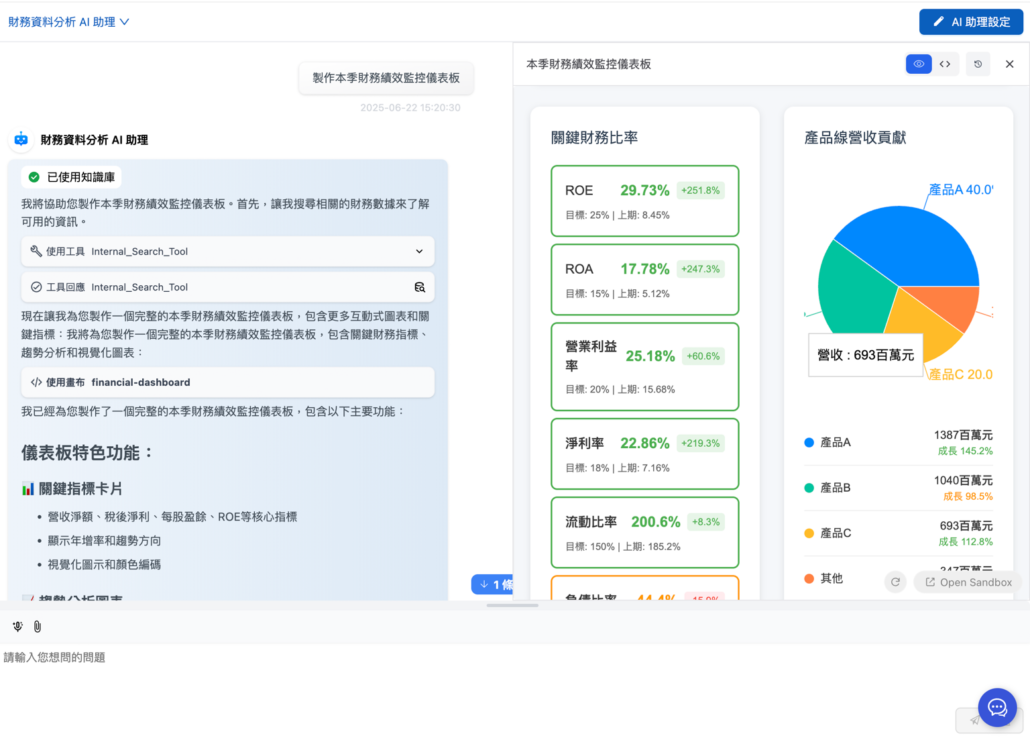Viewport: 1030px width, 740px height.
Task: Click the send message arrow button
Action: 975,720
